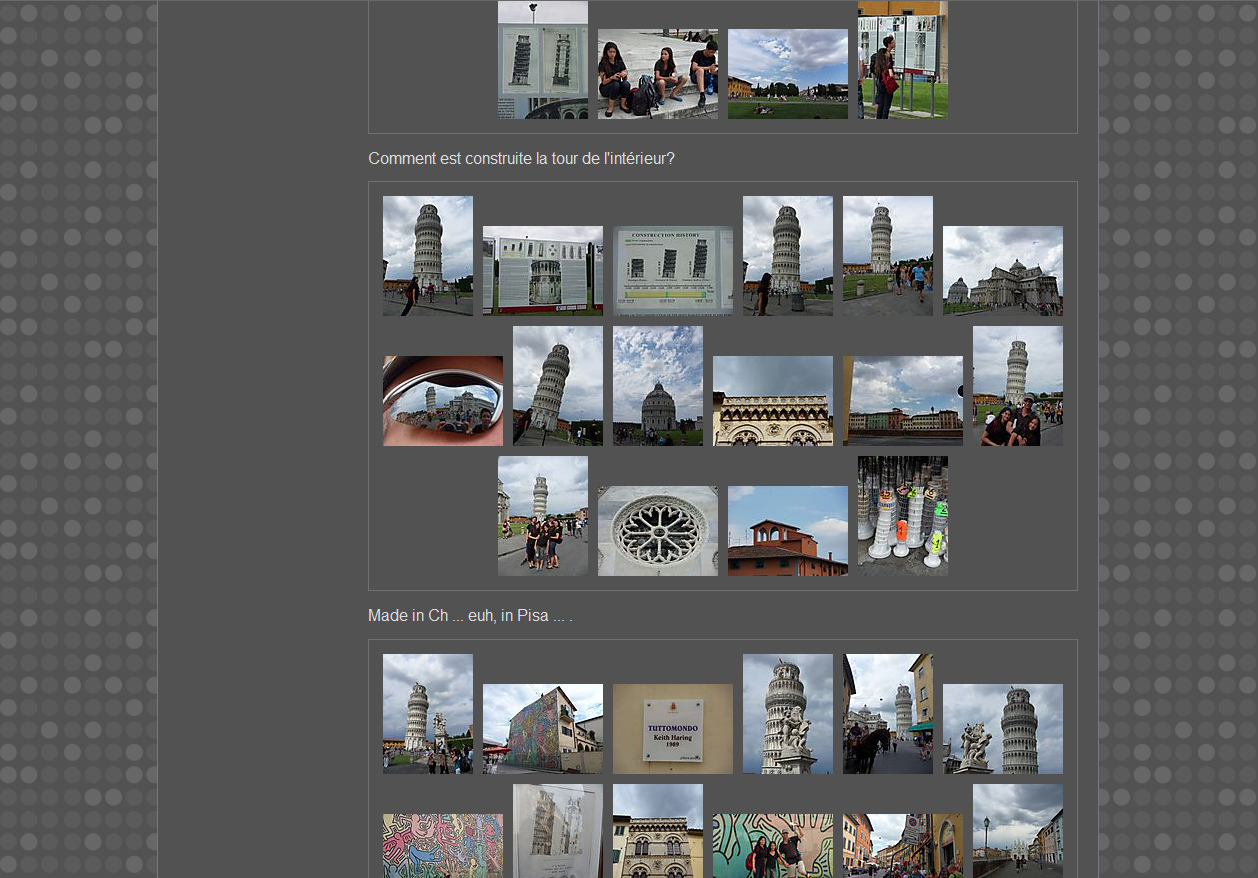Open the rose window photo
This screenshot has width=1258, height=878.
657,530
